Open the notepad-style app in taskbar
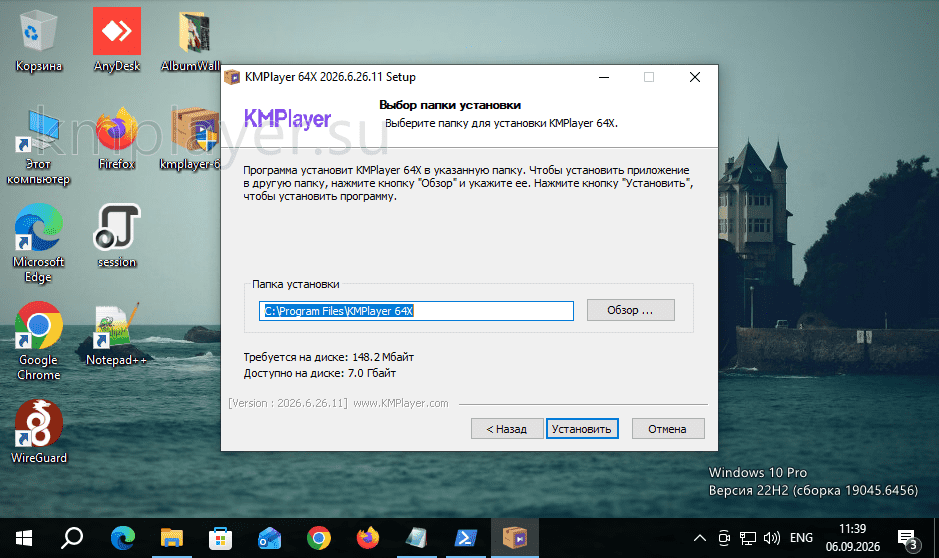This screenshot has height=558, width=939. (x=417, y=538)
